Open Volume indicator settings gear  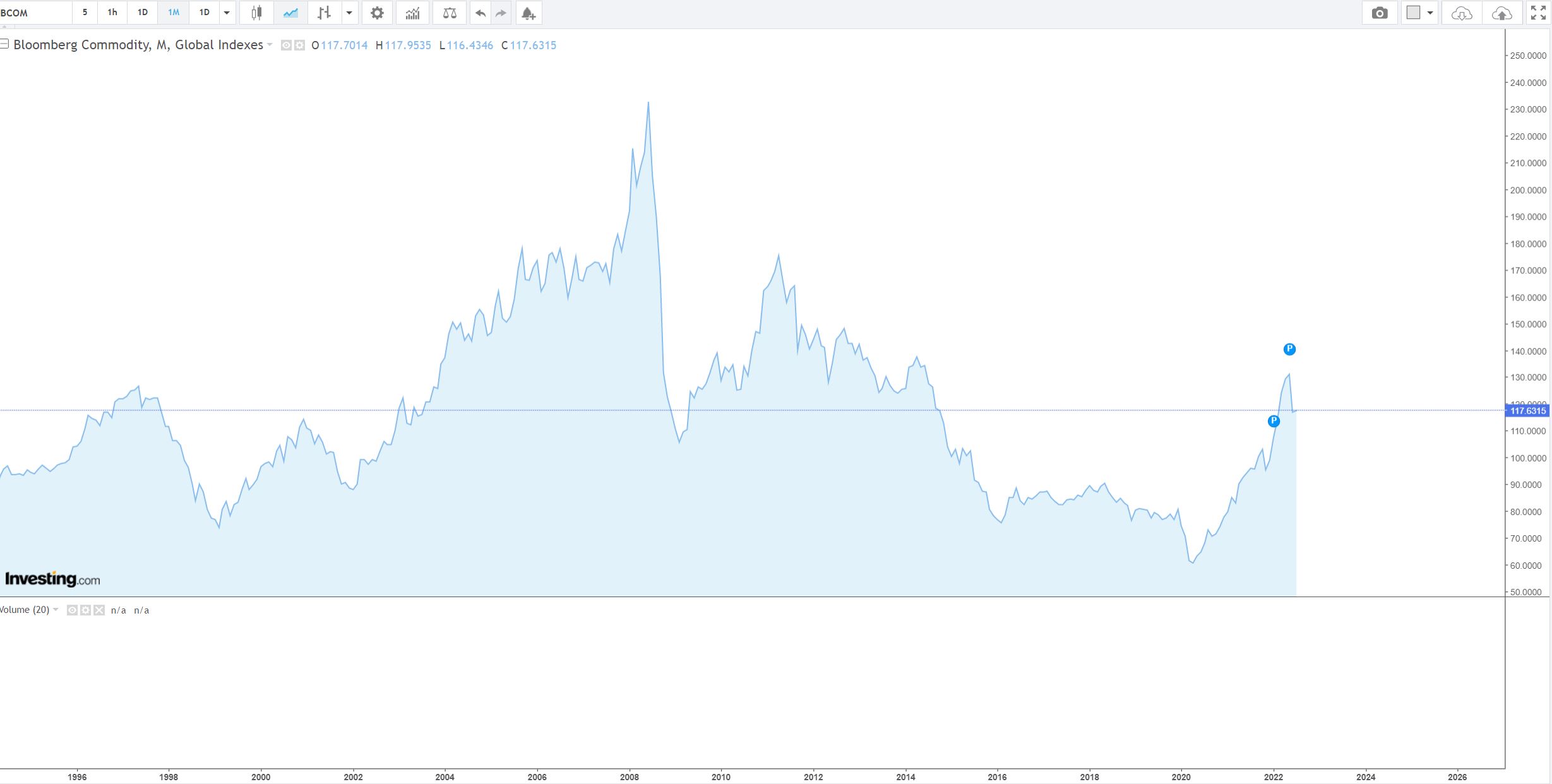(x=85, y=610)
